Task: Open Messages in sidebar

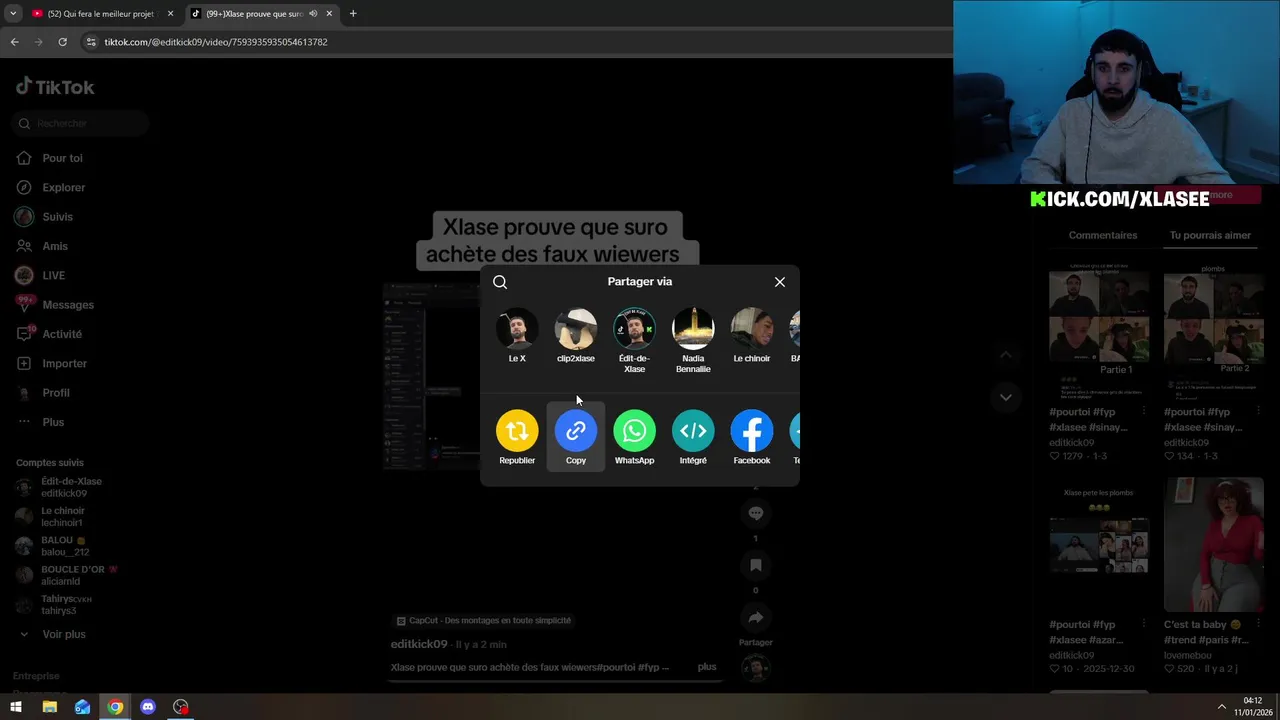Action: pos(68,305)
